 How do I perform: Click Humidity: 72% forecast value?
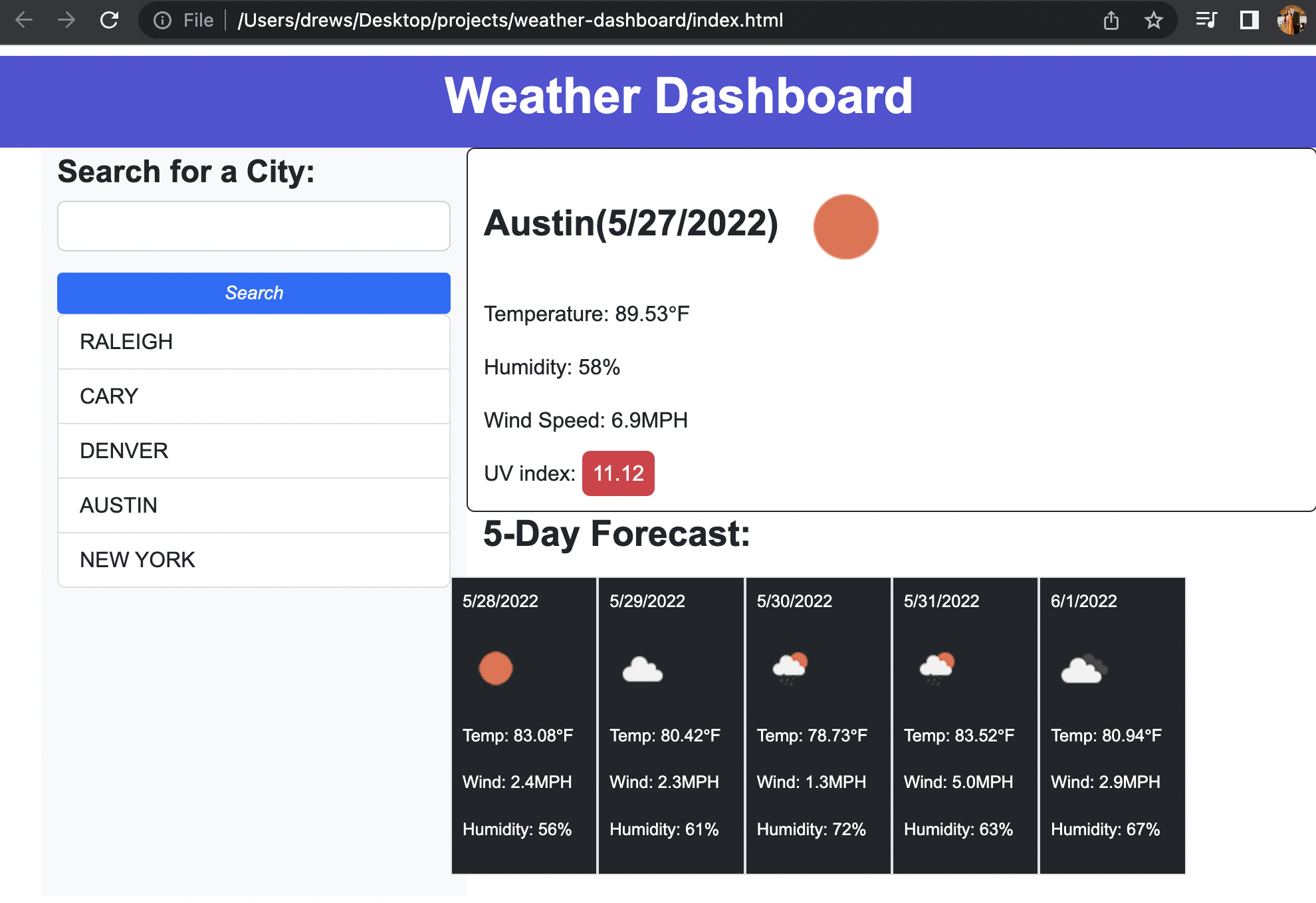[x=812, y=829]
